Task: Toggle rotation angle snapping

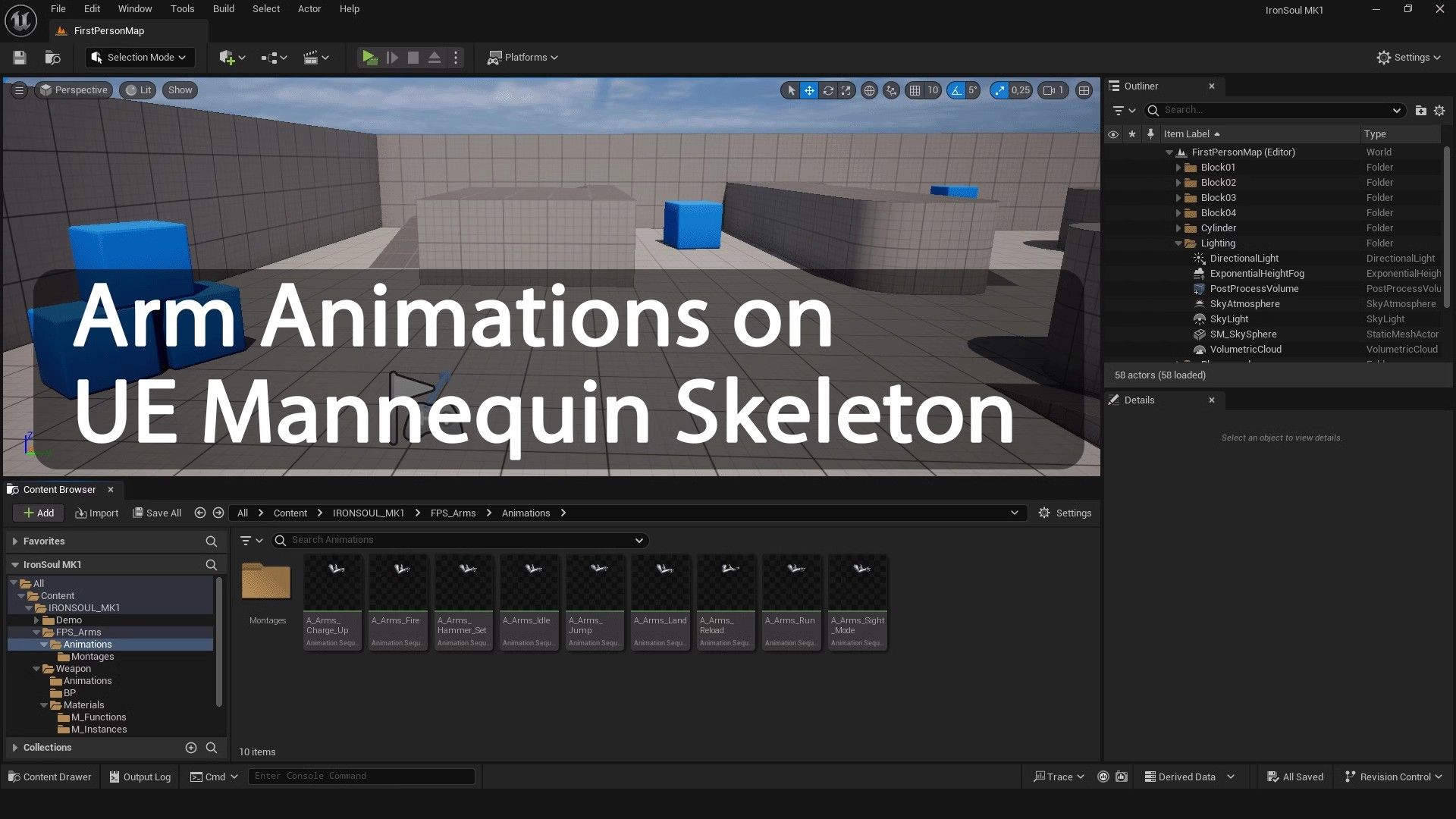Action: 956,90
